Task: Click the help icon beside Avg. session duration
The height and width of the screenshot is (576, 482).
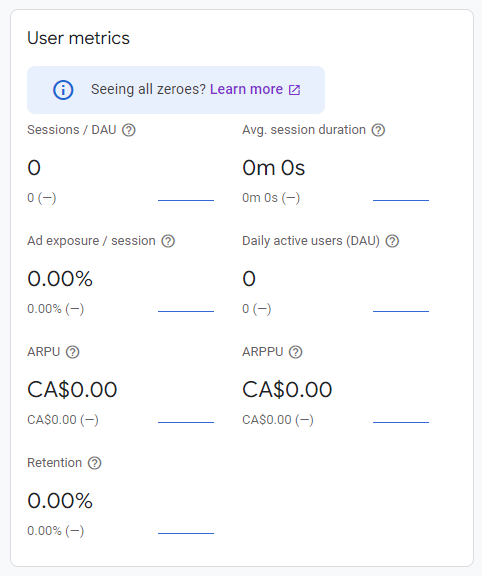Action: click(x=378, y=130)
